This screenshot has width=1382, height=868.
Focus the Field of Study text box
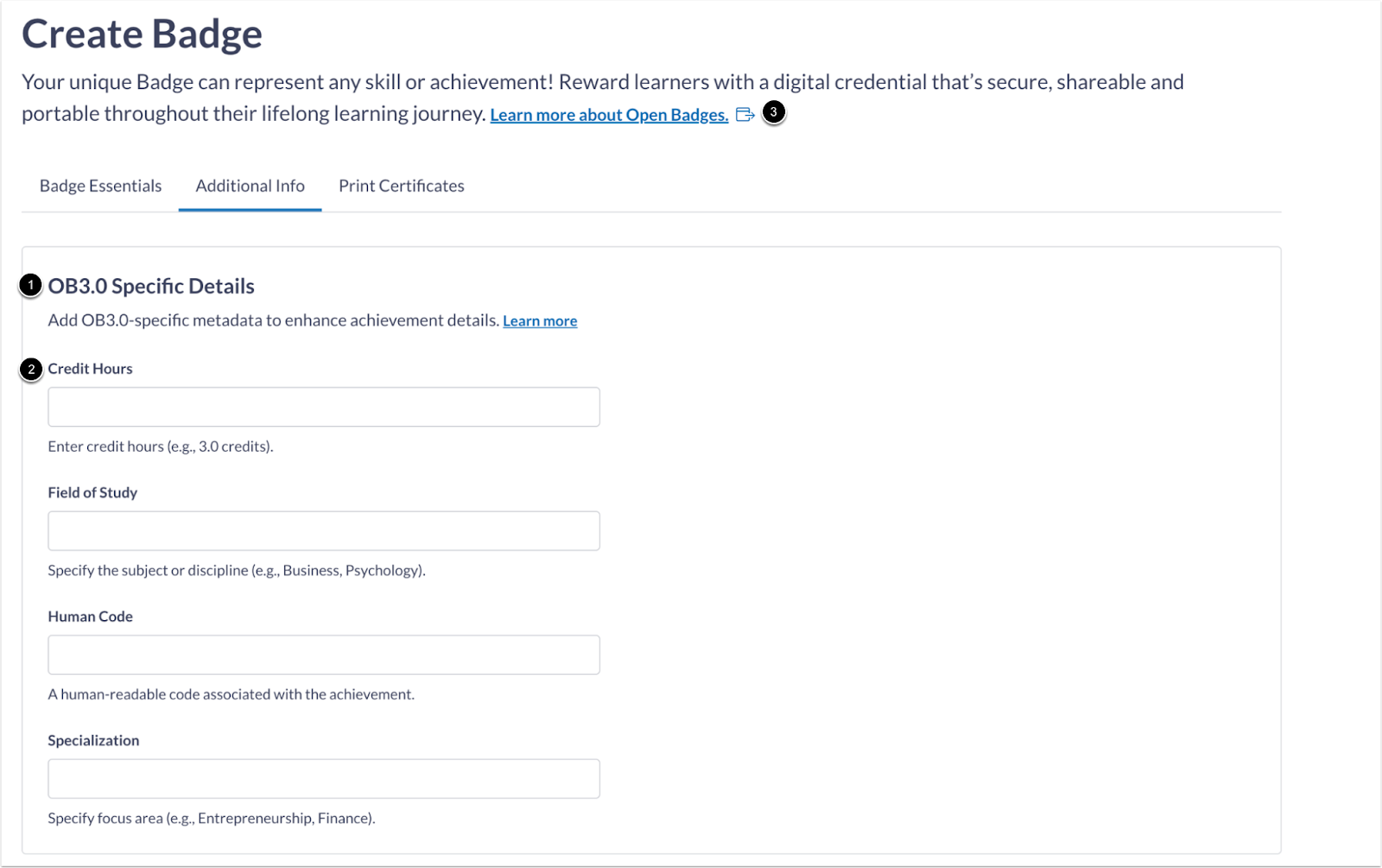tap(323, 530)
